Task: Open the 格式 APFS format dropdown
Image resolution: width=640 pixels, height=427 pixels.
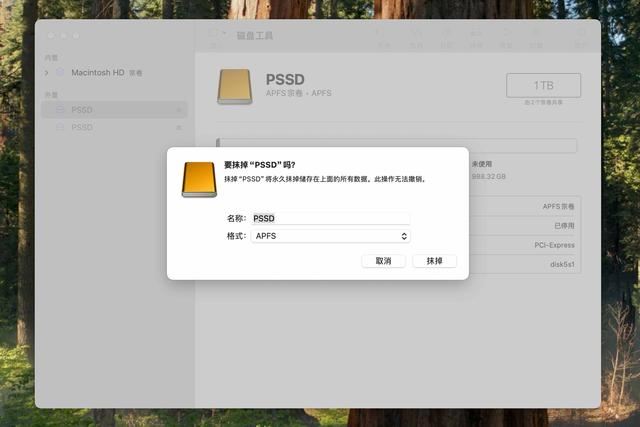Action: tap(331, 236)
